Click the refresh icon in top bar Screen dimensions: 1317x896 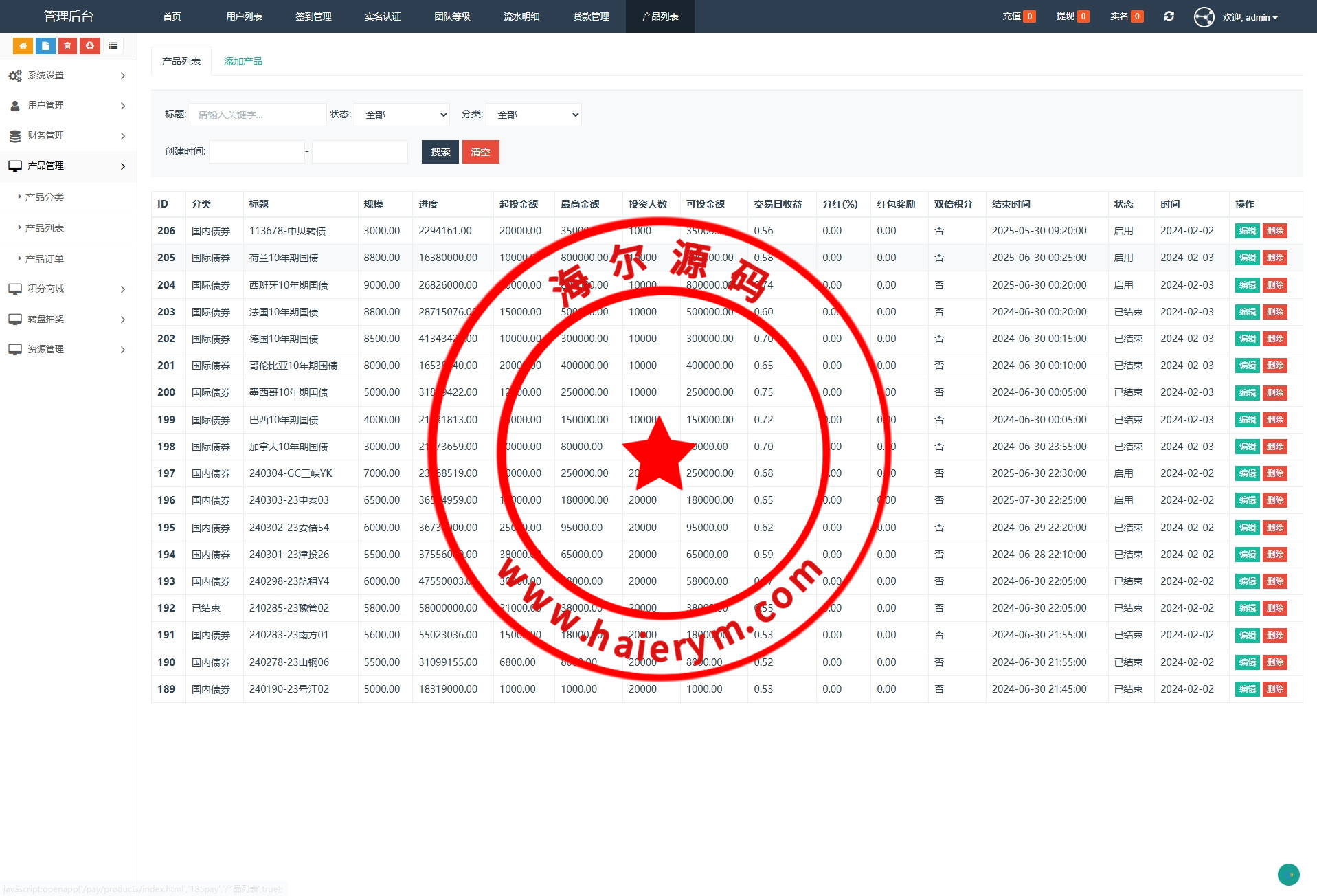pos(1169,16)
